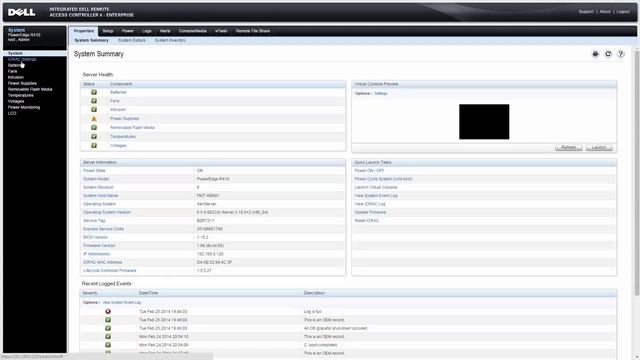Click the 'XenServer' Operating System value
This screenshot has height=360, width=640.
(207, 204)
